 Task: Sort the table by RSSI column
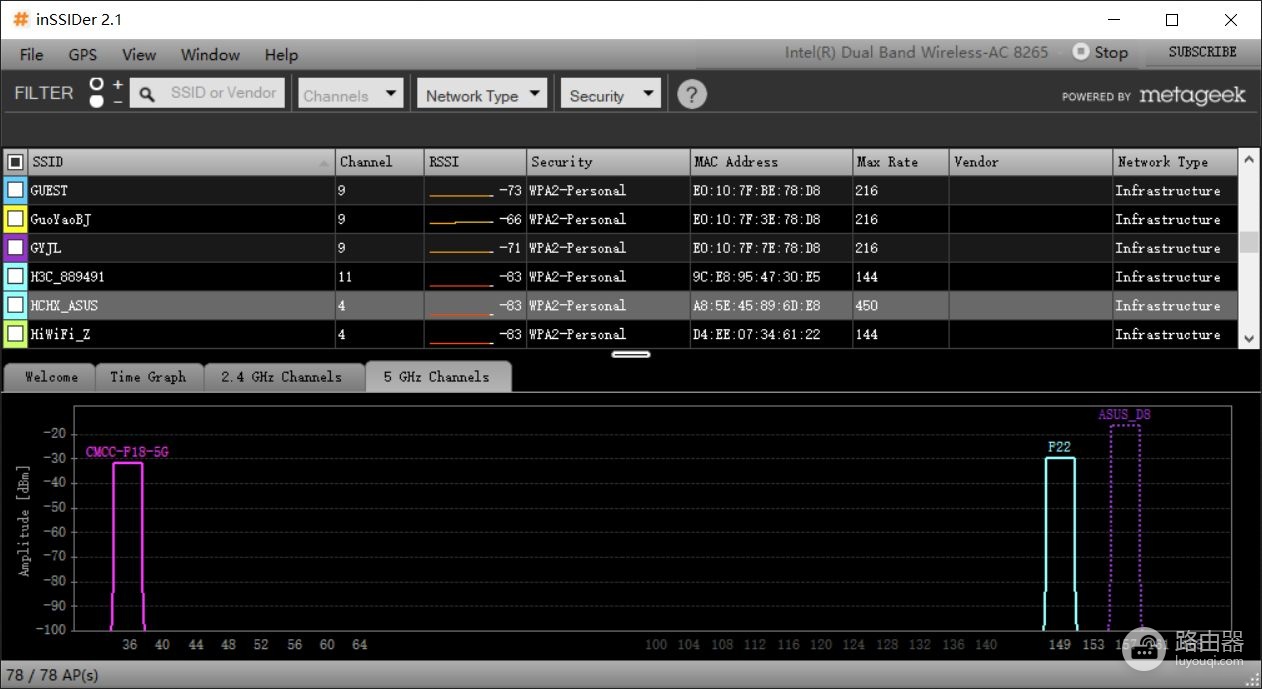coord(475,162)
